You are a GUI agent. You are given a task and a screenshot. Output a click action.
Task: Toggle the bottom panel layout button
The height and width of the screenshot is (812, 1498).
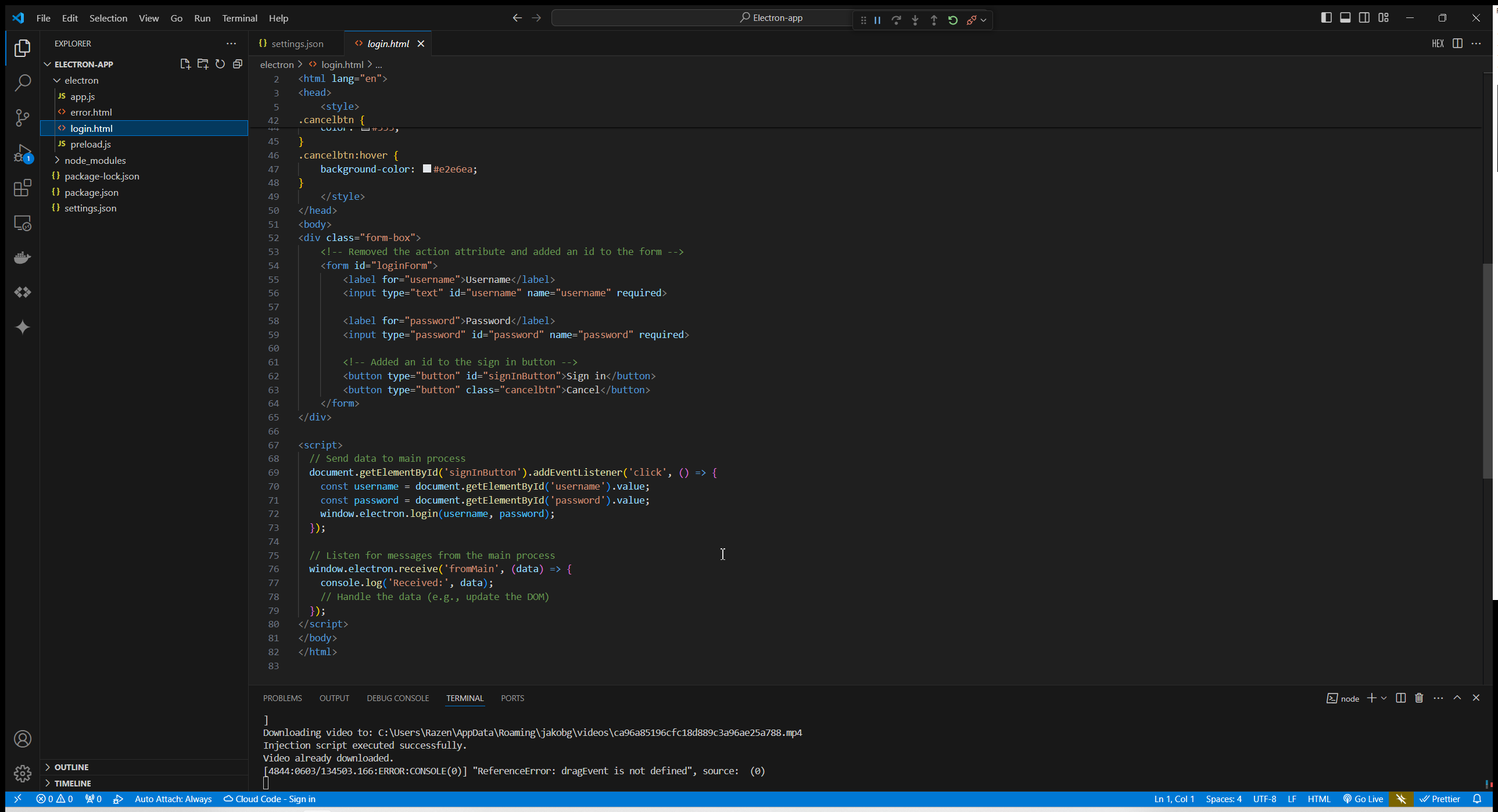click(x=1345, y=18)
